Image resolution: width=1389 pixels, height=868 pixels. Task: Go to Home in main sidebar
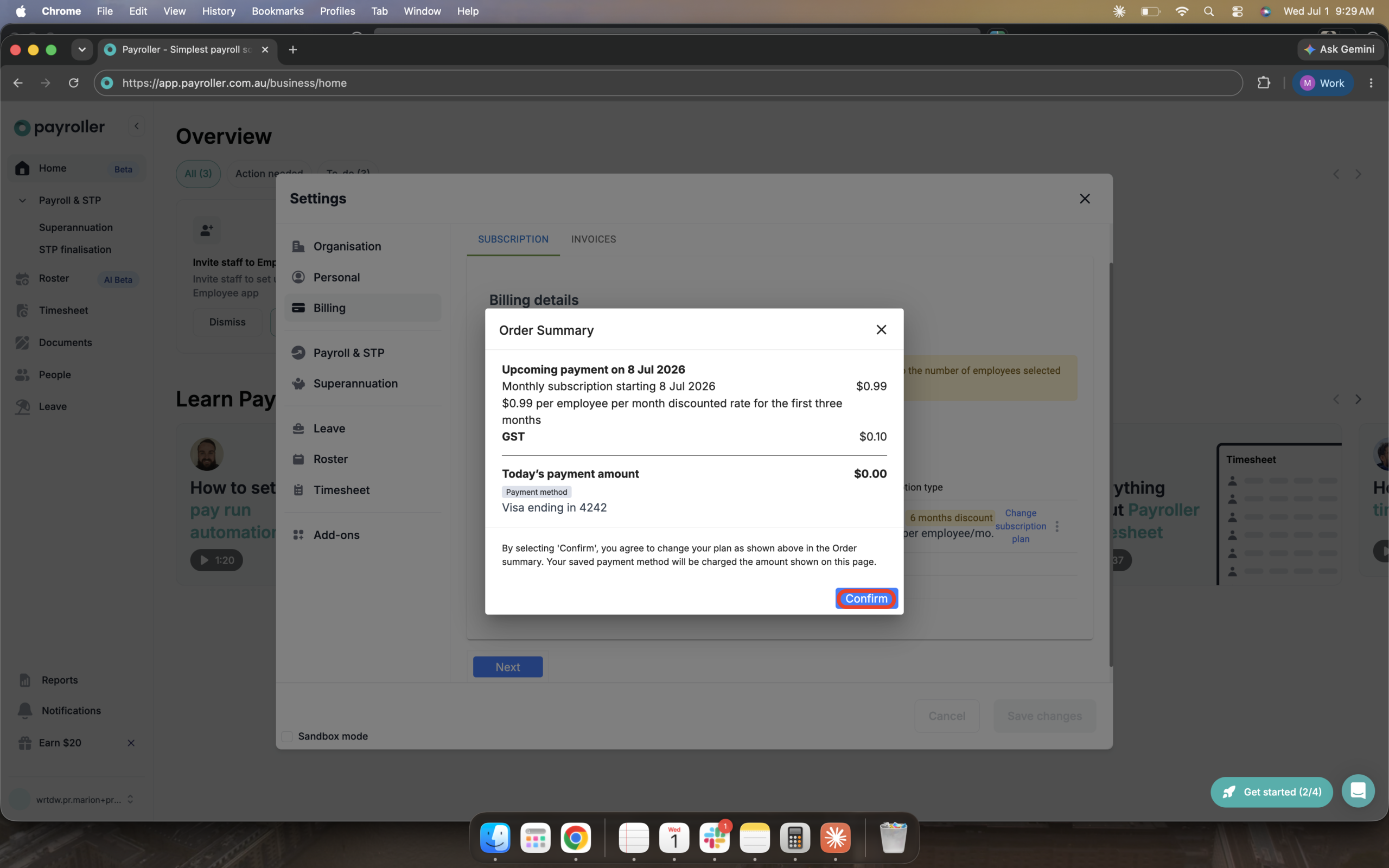[77, 168]
